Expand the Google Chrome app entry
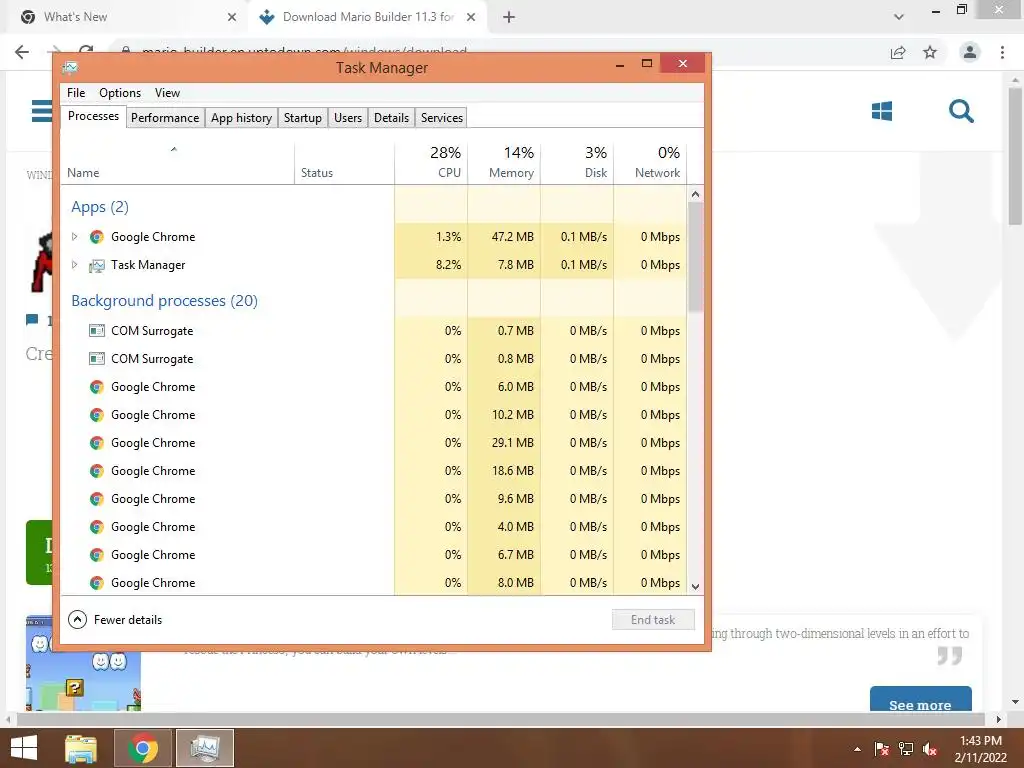 pos(74,236)
